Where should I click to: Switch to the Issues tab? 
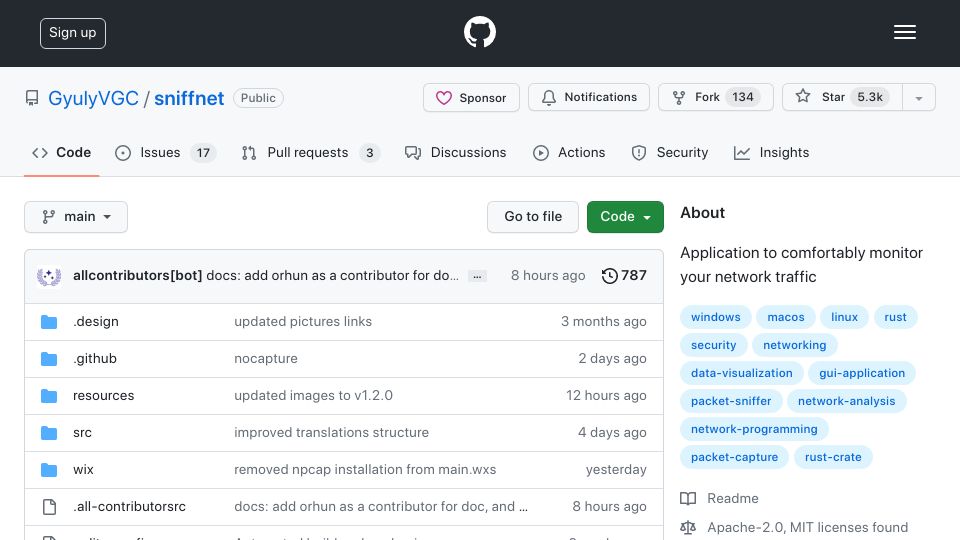165,152
